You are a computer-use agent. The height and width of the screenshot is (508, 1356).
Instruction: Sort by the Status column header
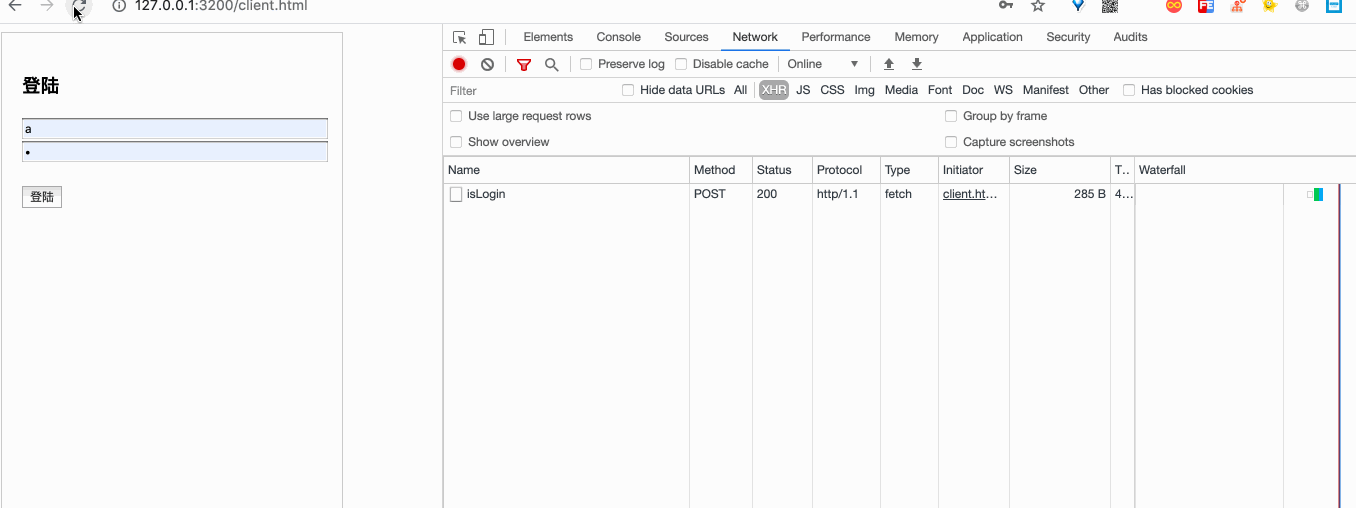[781, 170]
